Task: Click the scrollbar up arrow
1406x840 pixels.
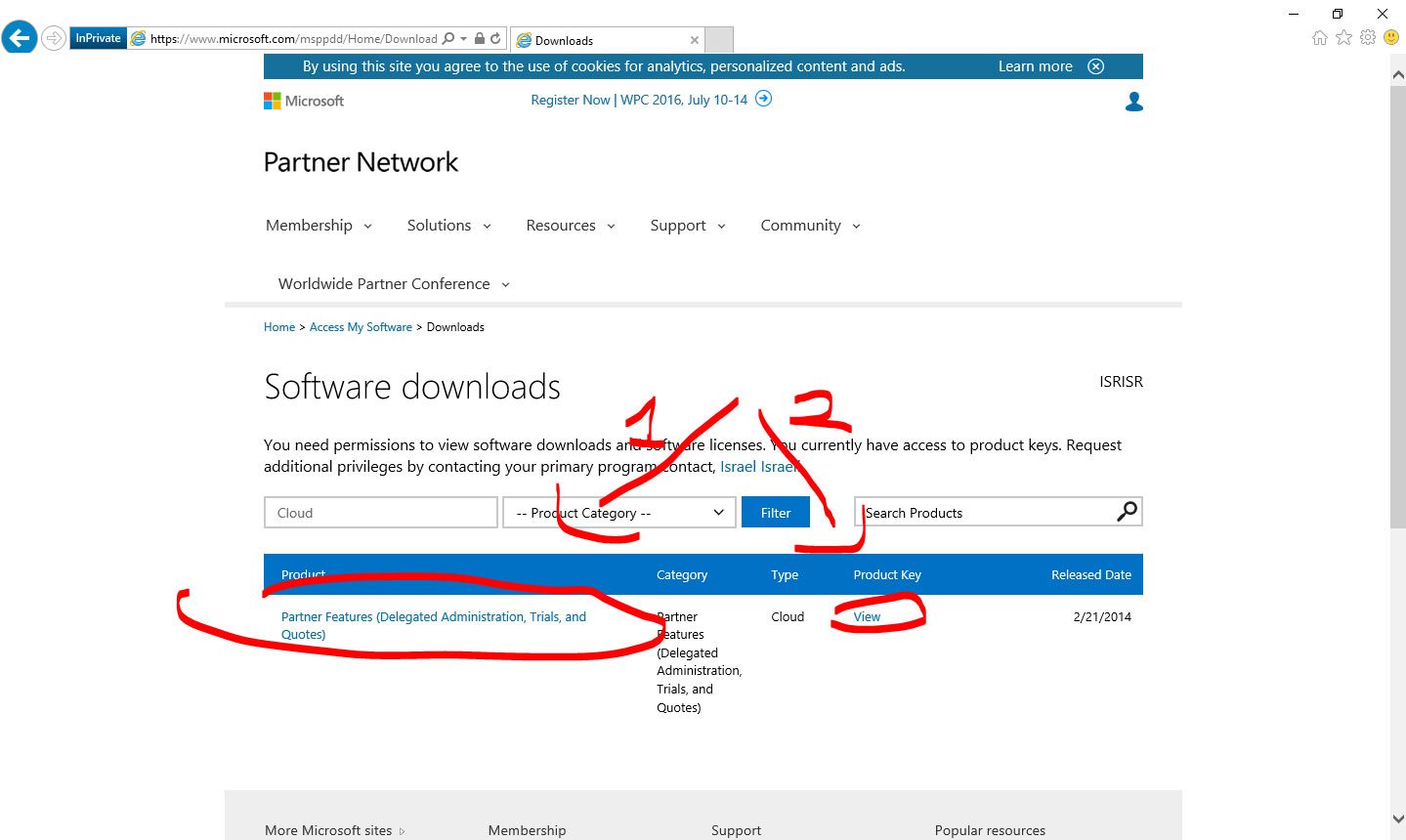Action: tap(1397, 73)
